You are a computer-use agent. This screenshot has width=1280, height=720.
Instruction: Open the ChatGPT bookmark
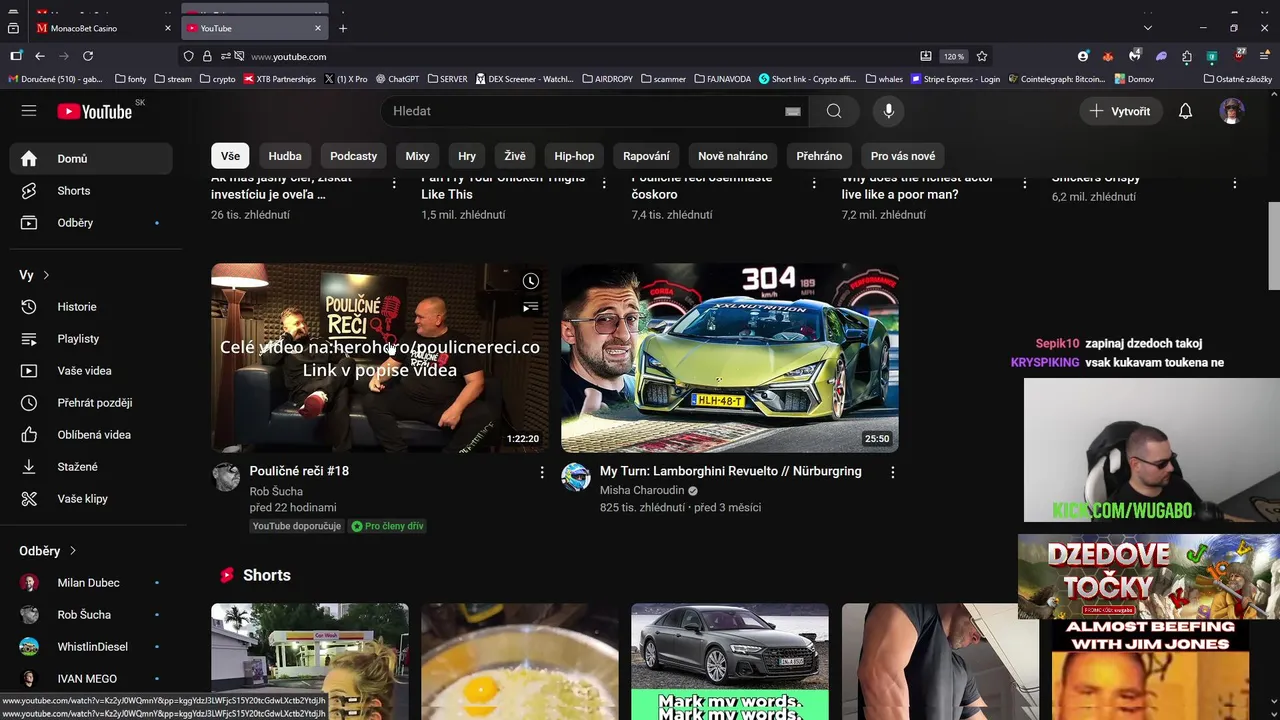(397, 79)
